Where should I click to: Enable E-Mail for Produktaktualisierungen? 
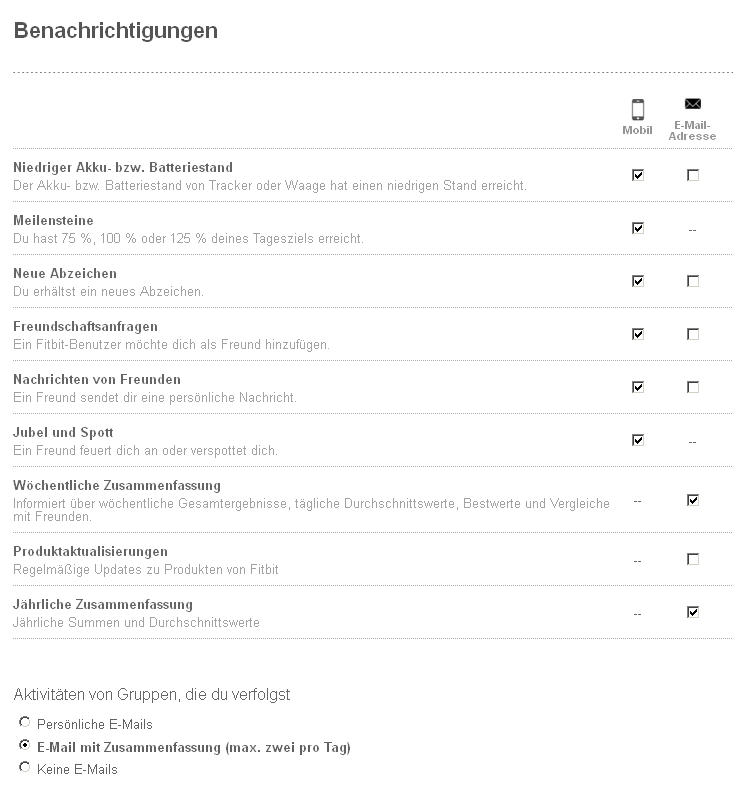[x=693, y=559]
